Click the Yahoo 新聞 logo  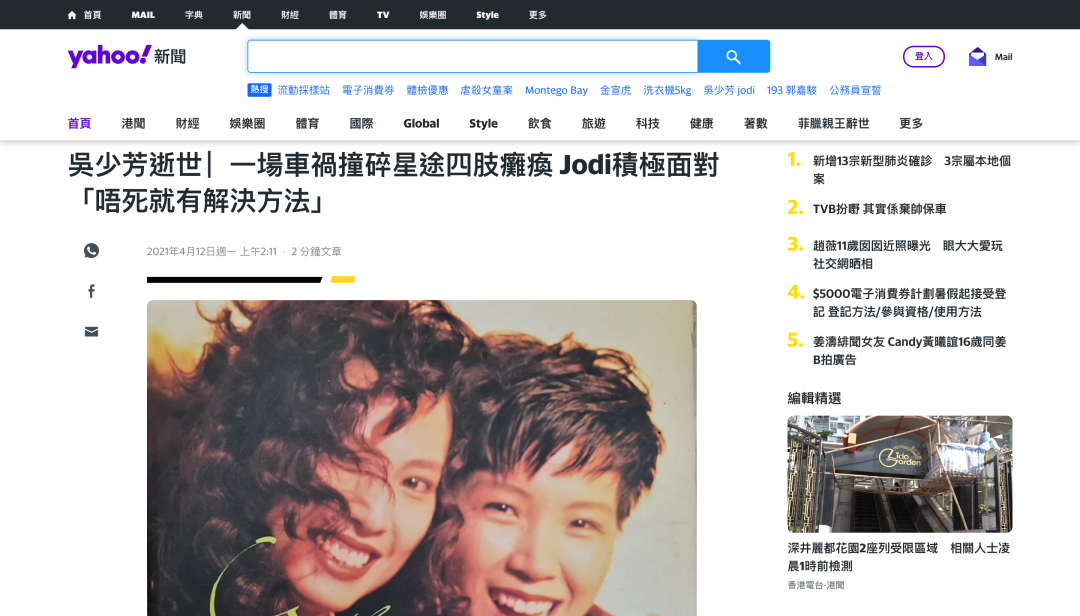127,56
